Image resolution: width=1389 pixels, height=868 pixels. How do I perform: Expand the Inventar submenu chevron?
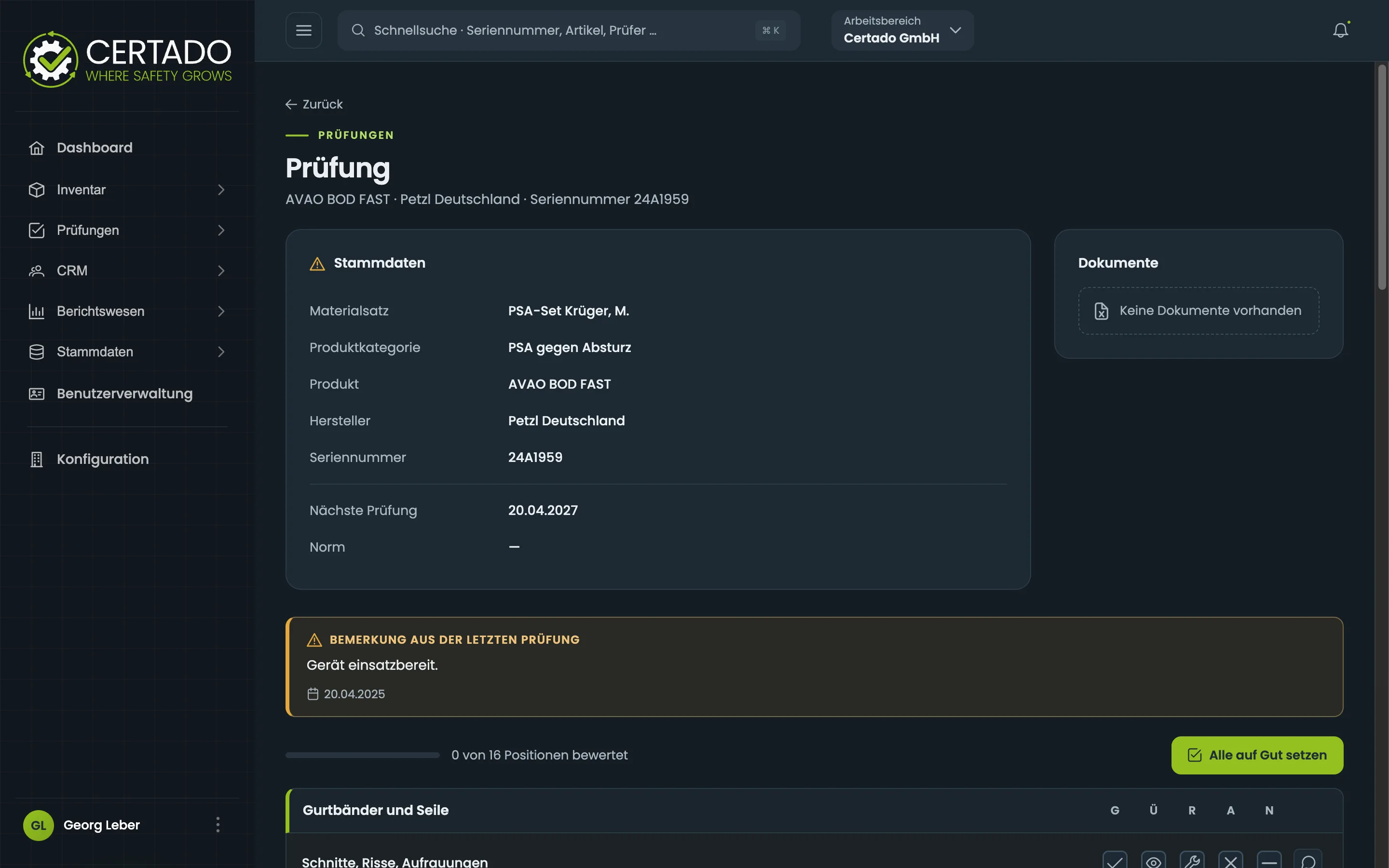(221, 190)
